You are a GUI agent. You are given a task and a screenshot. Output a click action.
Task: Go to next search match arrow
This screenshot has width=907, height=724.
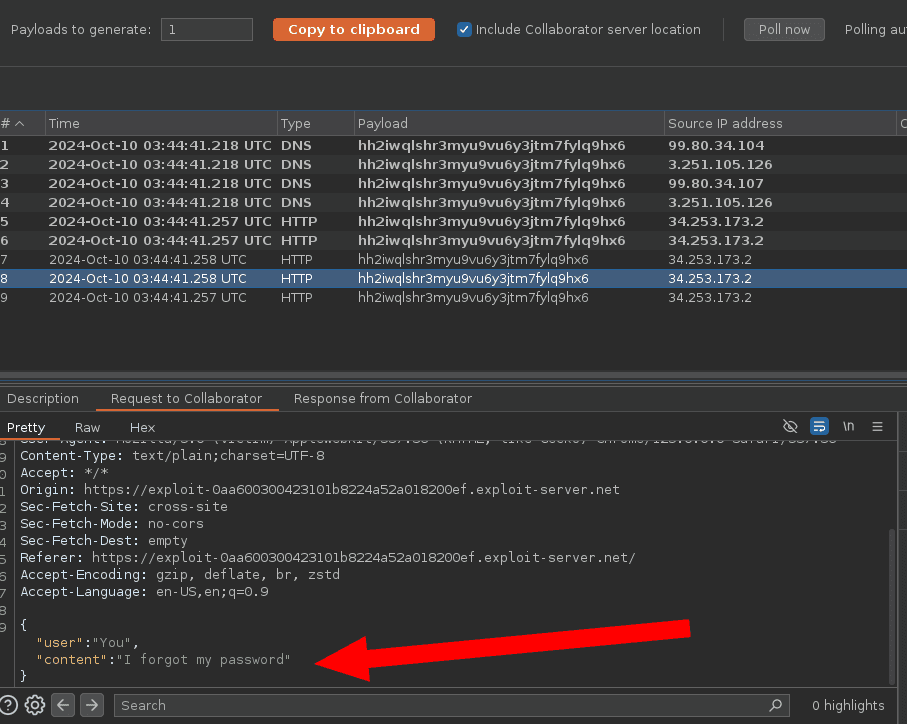click(92, 705)
